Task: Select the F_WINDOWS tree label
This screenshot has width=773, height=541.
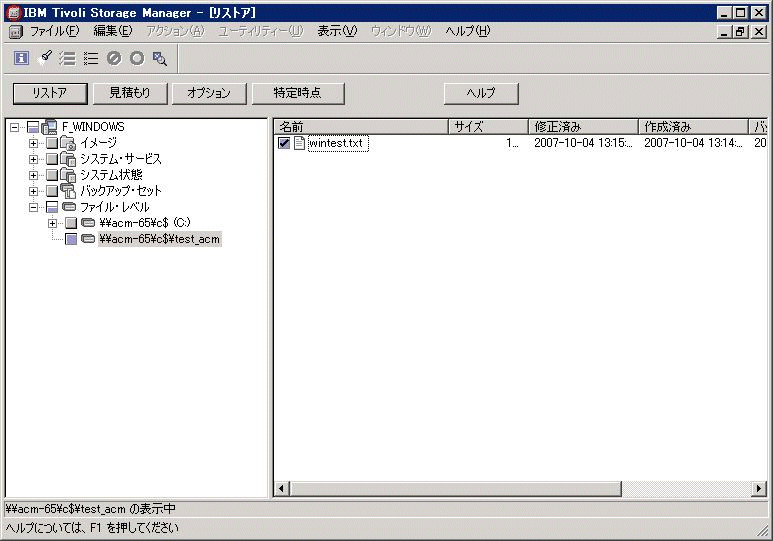Action: (x=93, y=127)
